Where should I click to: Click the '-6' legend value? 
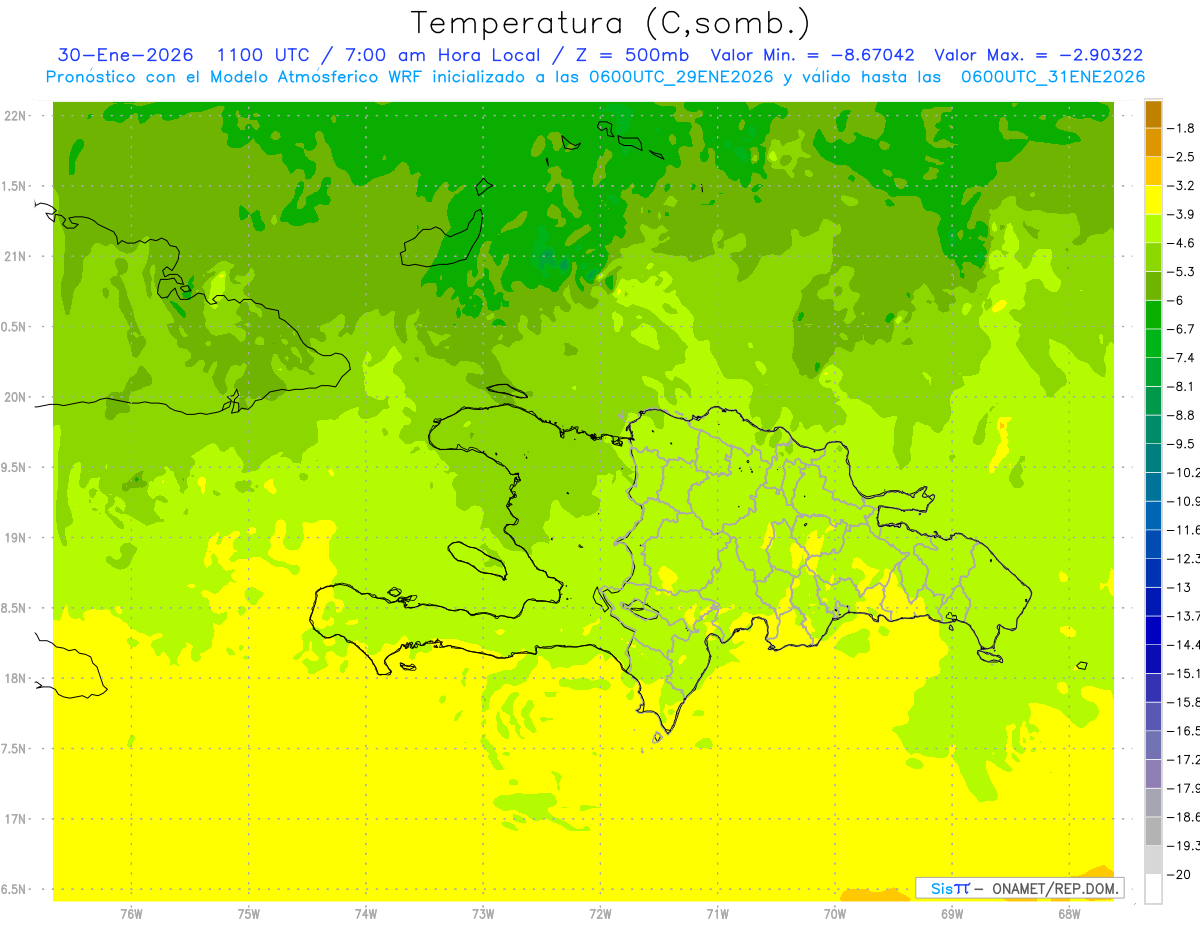(1175, 300)
